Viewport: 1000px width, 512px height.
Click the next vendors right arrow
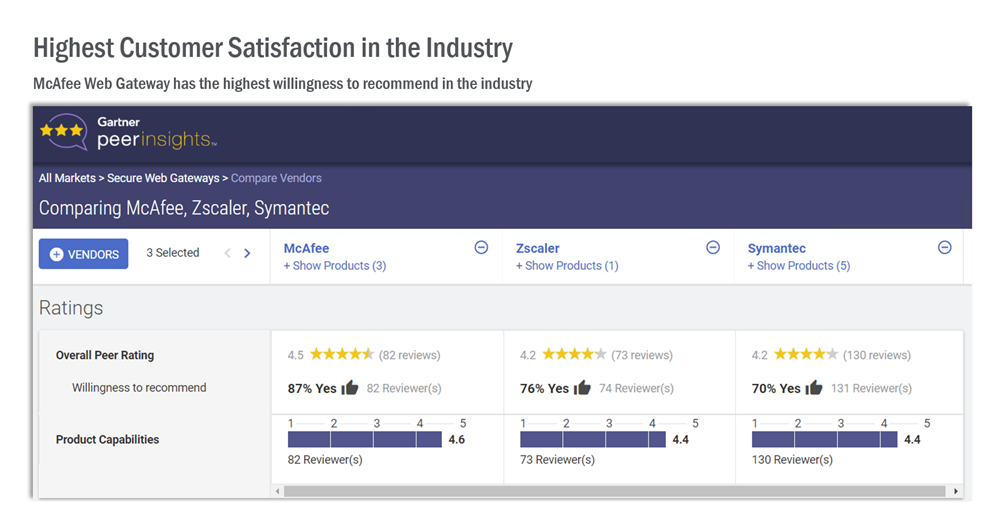247,253
